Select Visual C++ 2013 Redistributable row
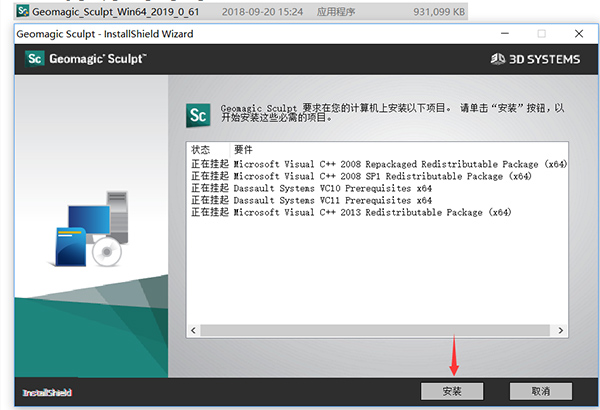Image resolution: width=600 pixels, height=410 pixels. [351, 212]
